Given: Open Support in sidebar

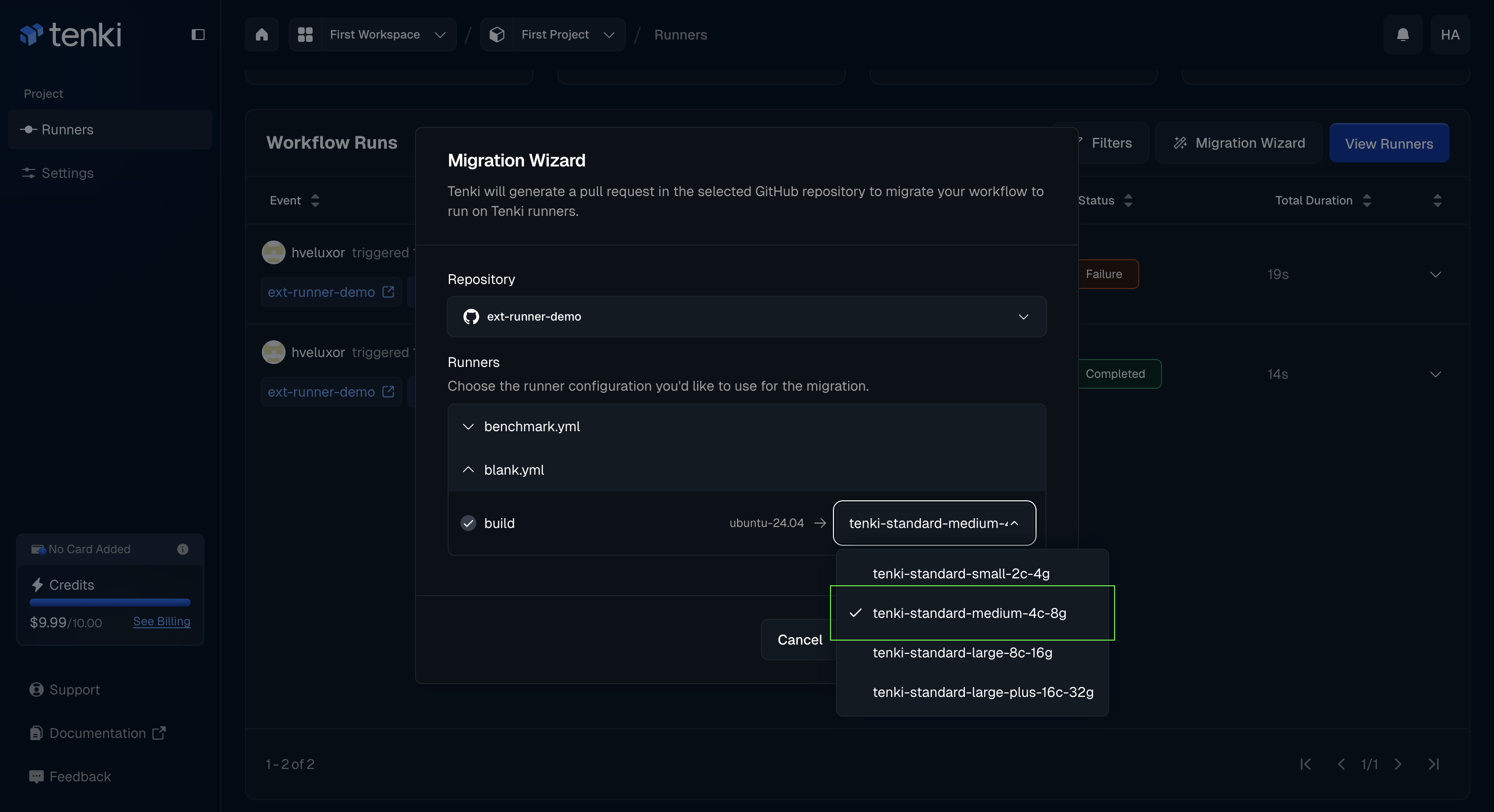Looking at the screenshot, I should 64,690.
